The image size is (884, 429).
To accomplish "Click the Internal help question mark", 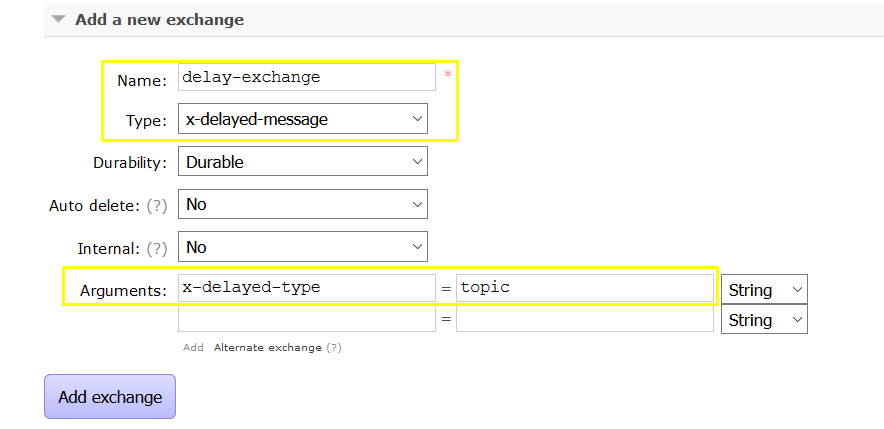I will point(156,248).
